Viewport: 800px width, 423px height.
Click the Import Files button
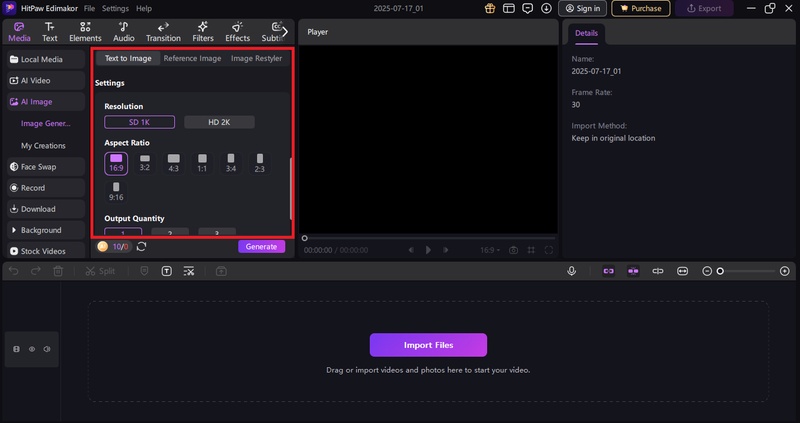(x=429, y=345)
